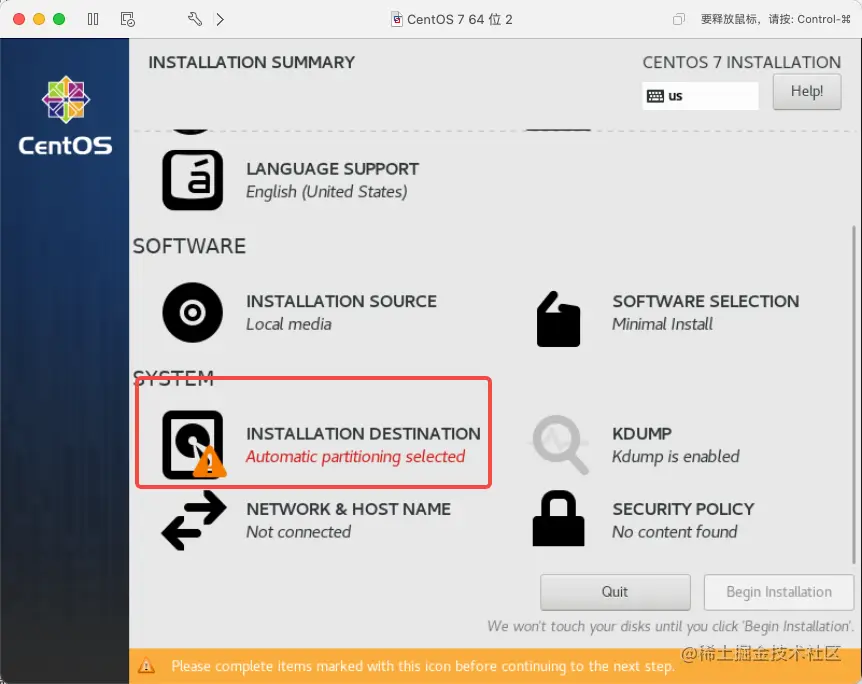This screenshot has height=684, width=862.
Task: Click 'Kdump is enabled' text
Action: pos(676,456)
